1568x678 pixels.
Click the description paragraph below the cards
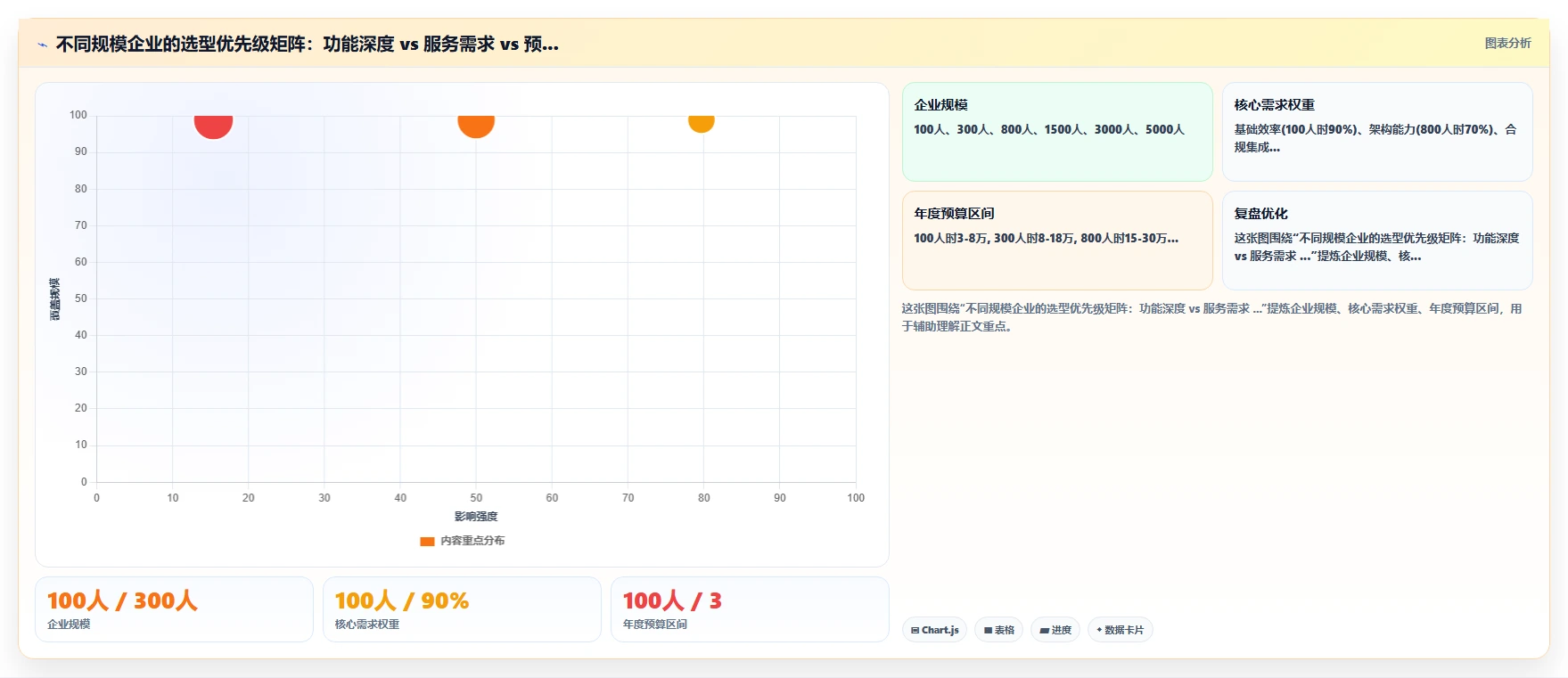pos(1211,317)
